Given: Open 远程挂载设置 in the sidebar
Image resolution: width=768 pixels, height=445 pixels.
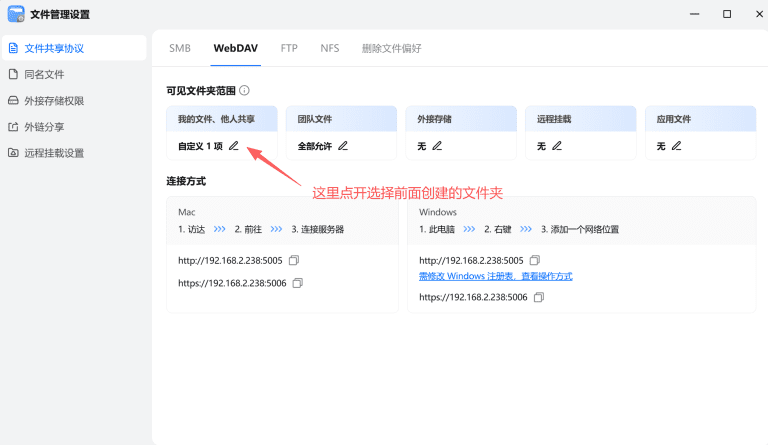Looking at the screenshot, I should 74,153.
